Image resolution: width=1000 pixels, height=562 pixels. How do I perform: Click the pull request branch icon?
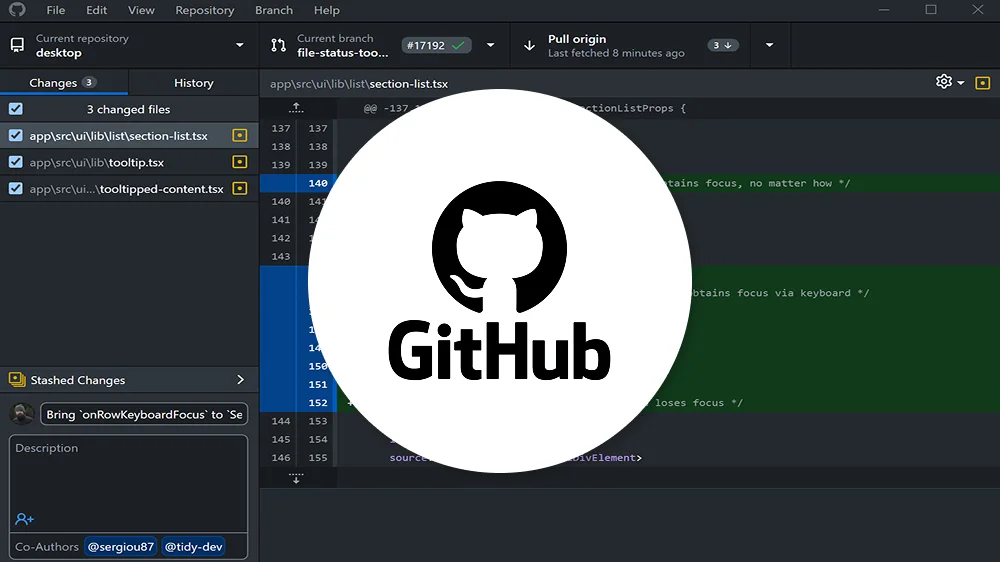pyautogui.click(x=279, y=45)
